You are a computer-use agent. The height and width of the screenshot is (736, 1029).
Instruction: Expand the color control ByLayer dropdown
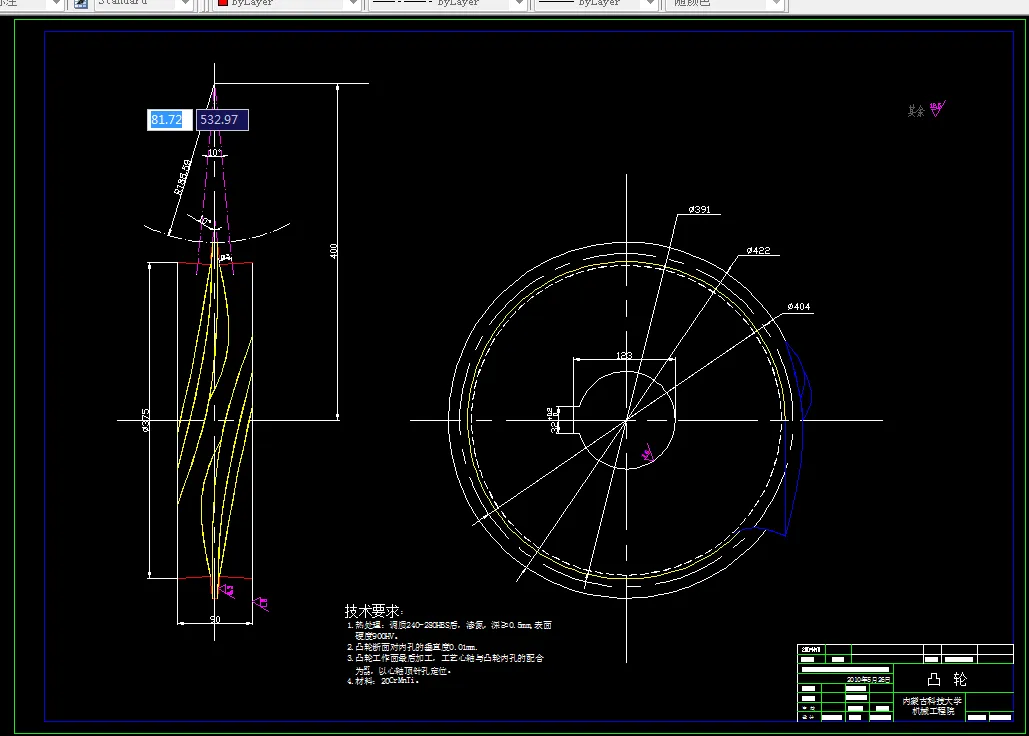click(353, 3)
